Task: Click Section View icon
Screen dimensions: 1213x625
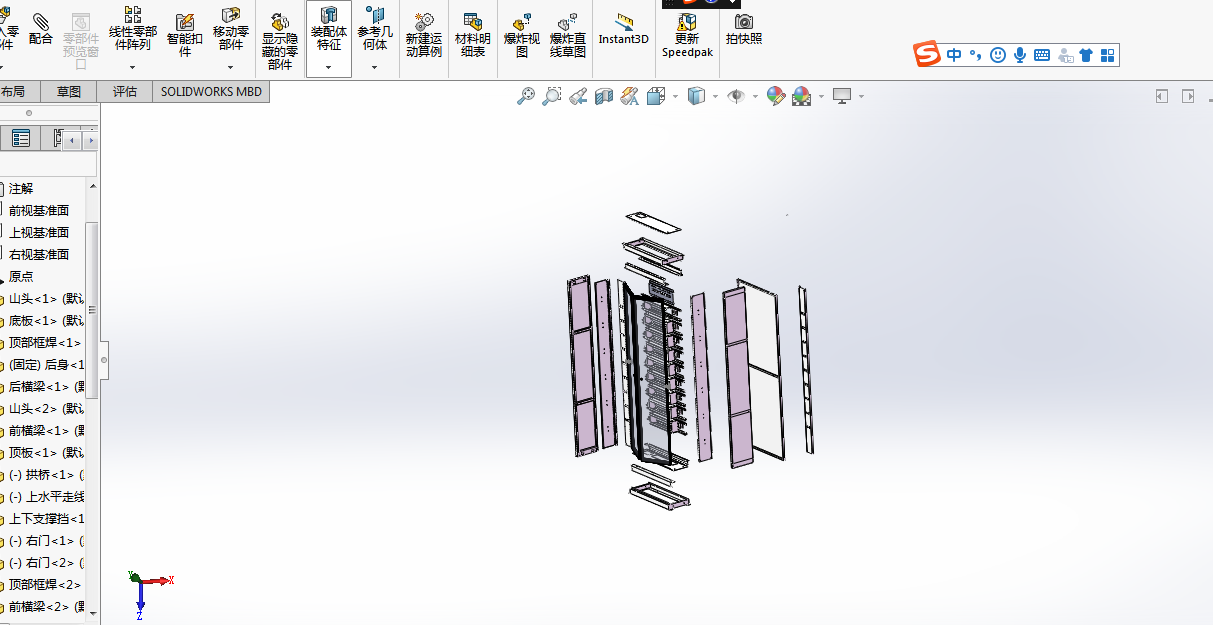Action: [x=604, y=96]
